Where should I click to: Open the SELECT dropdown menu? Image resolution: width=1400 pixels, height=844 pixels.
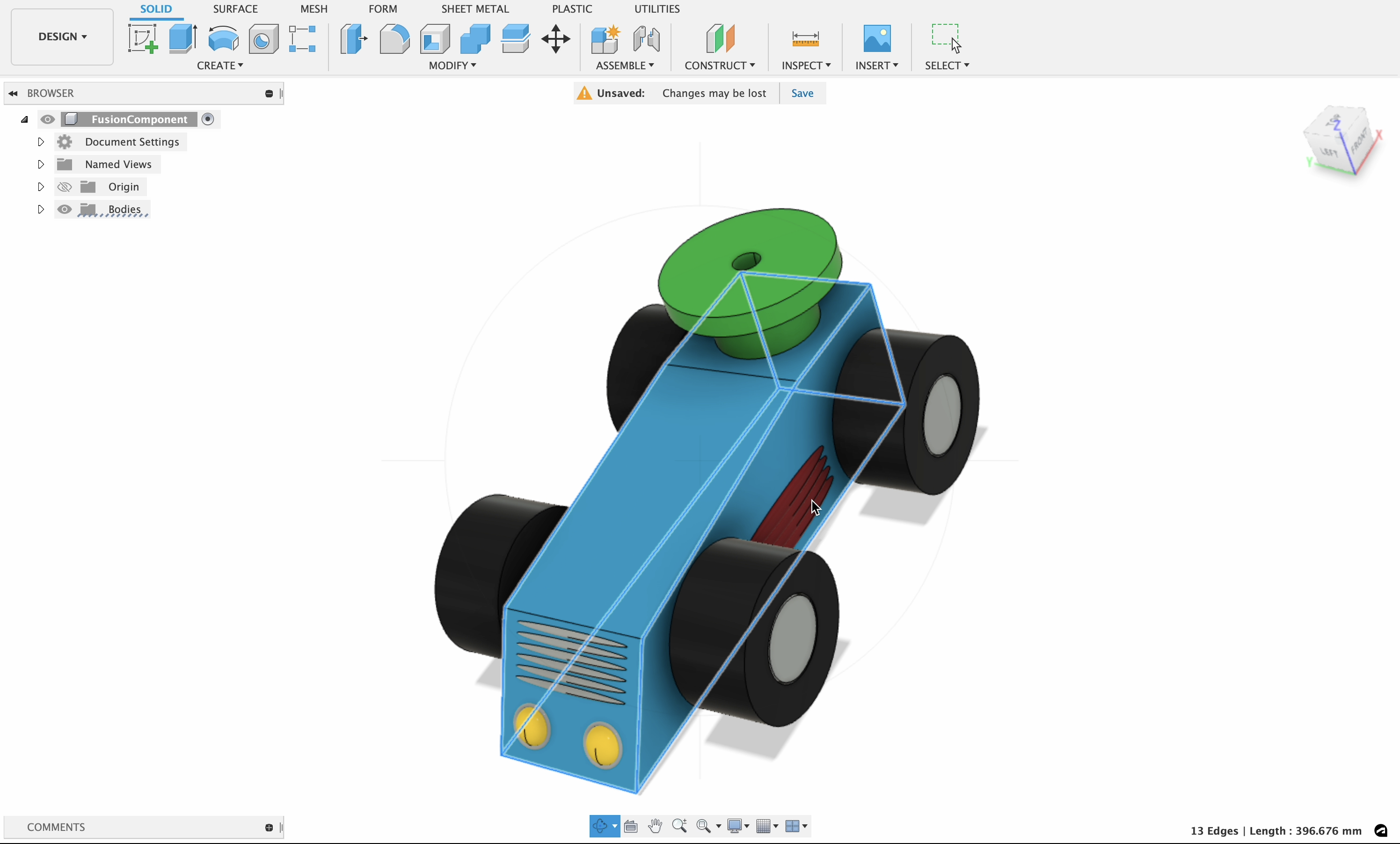pos(947,66)
